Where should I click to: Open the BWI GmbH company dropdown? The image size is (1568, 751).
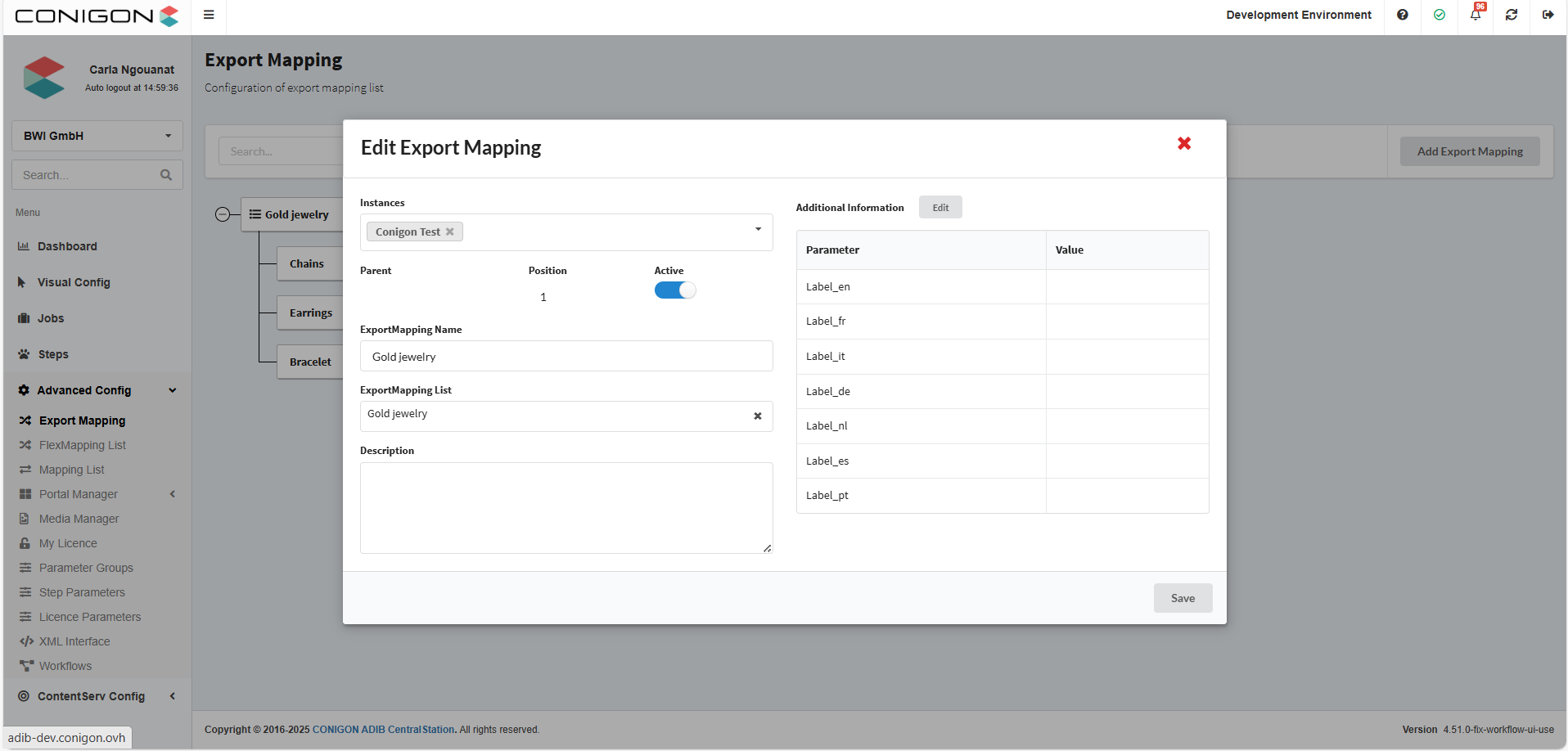[x=97, y=136]
